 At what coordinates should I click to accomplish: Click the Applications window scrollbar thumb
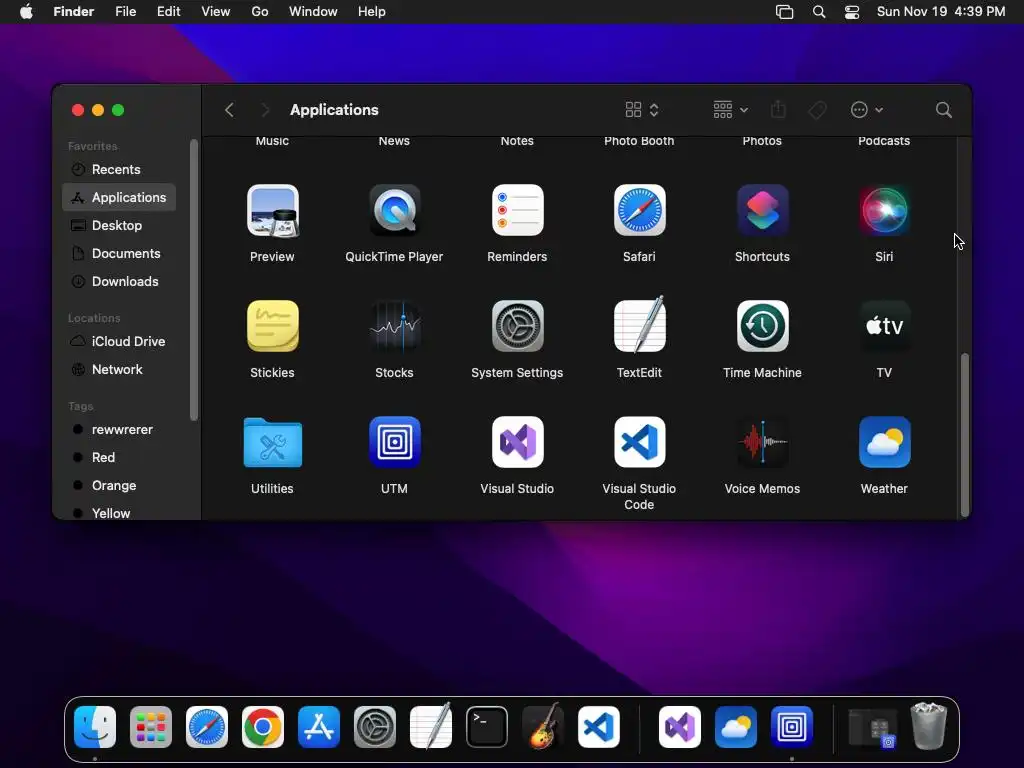click(965, 434)
